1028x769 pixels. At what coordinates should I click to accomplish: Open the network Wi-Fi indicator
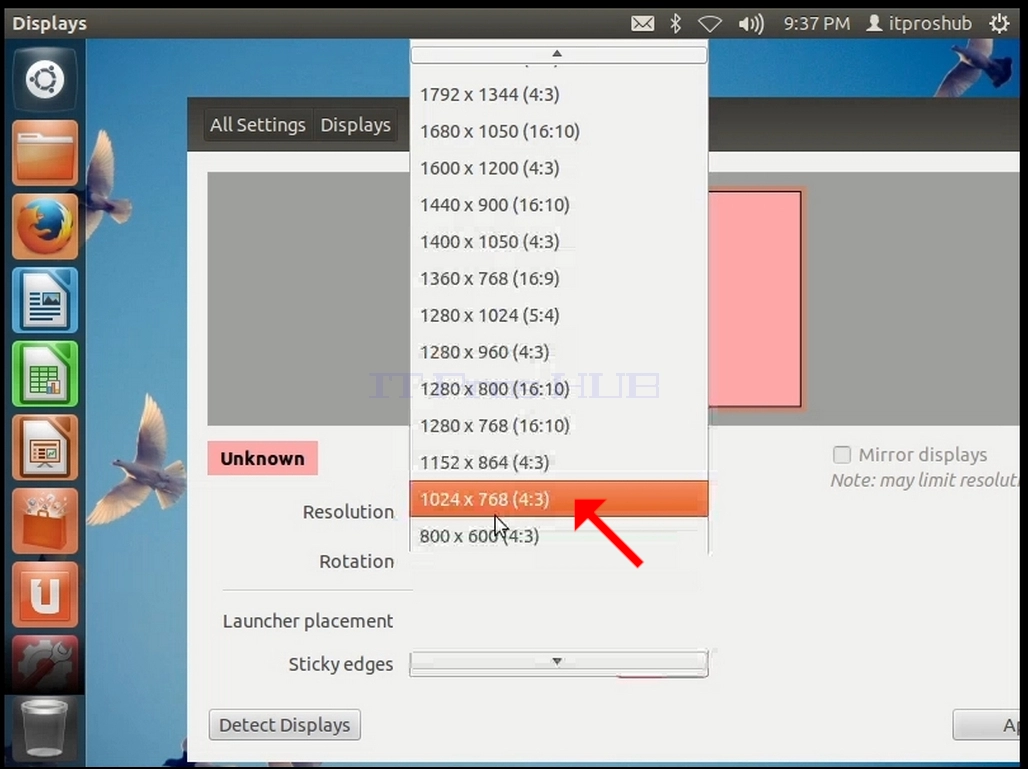(x=710, y=24)
